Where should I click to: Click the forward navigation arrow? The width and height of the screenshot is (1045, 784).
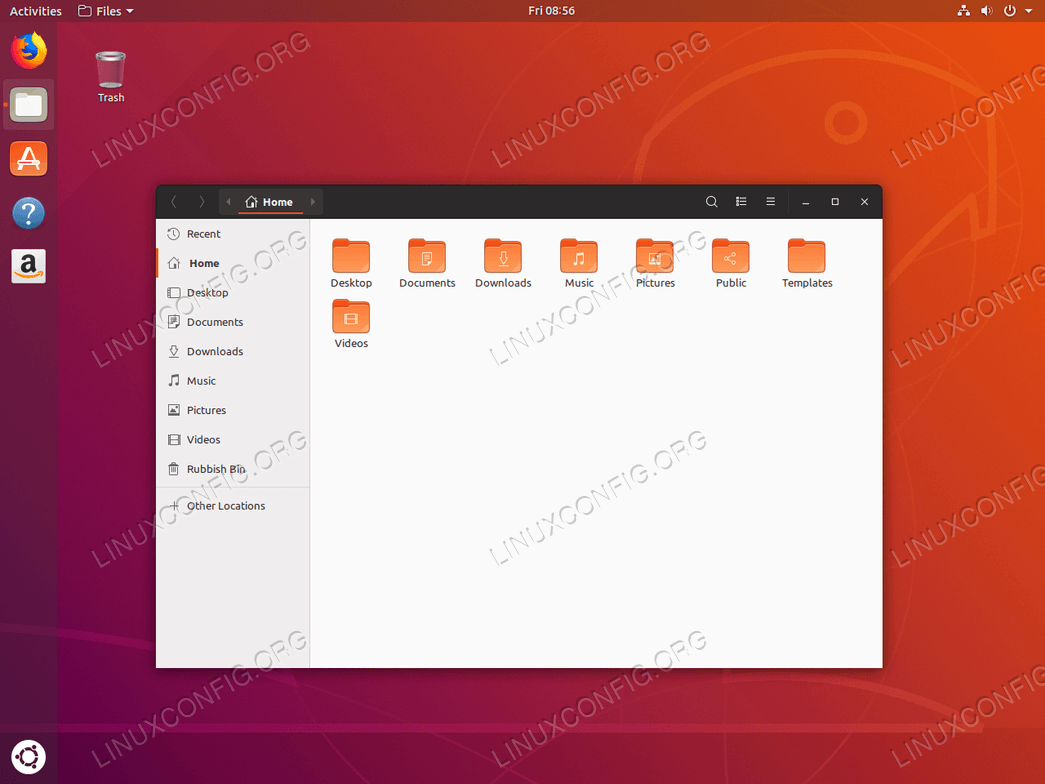[x=201, y=201]
